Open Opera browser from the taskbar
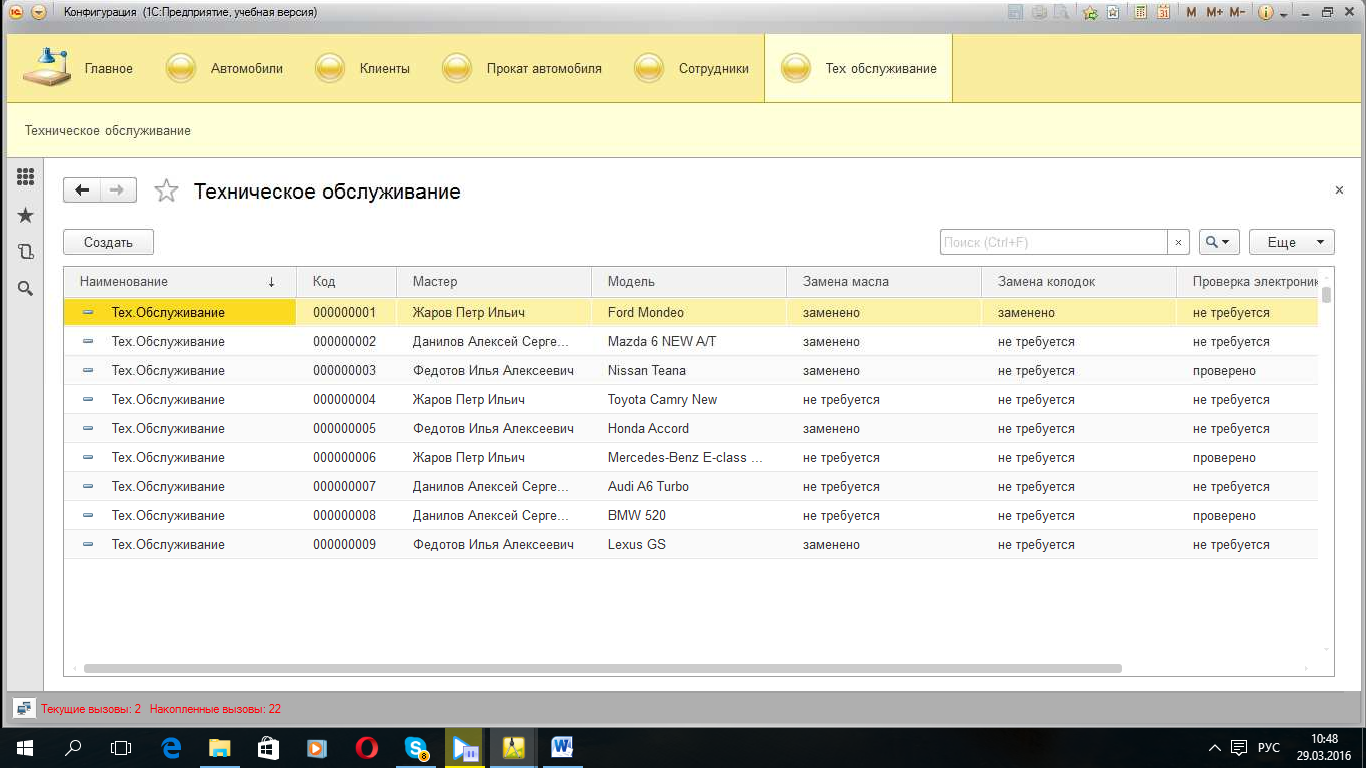Viewport: 1366px width, 768px height. 367,747
